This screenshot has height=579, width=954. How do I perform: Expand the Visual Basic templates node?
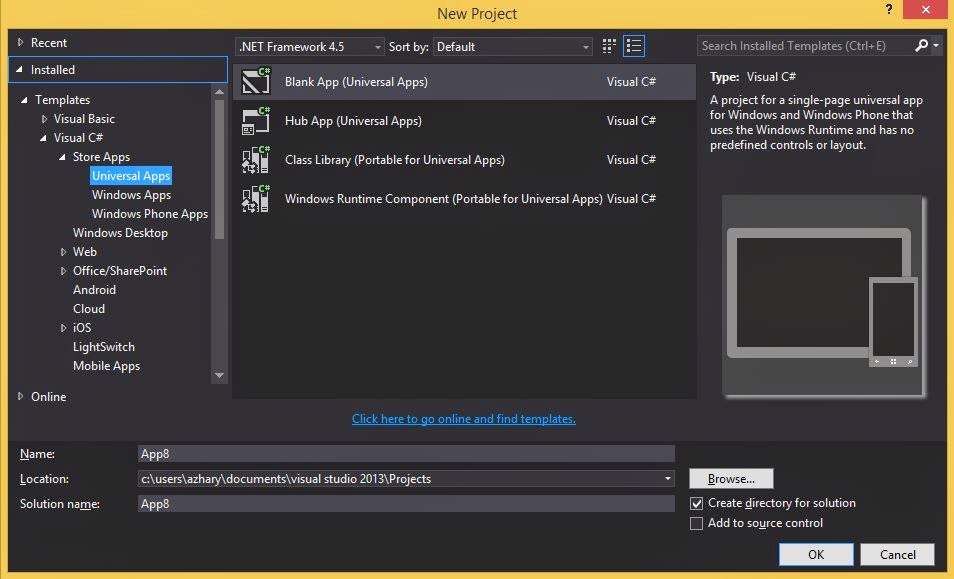click(x=43, y=118)
